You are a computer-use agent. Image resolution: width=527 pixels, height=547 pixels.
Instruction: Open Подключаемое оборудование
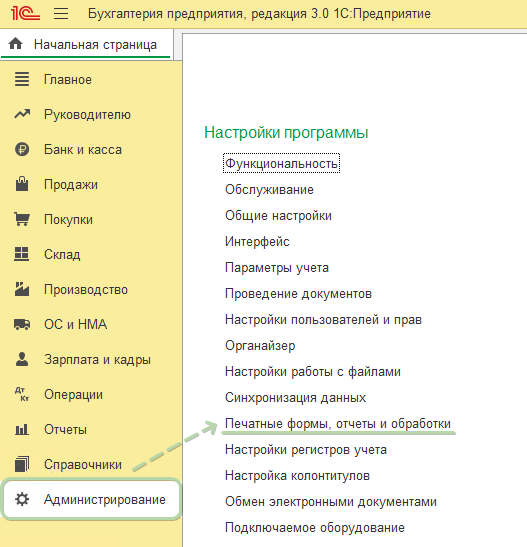click(315, 527)
